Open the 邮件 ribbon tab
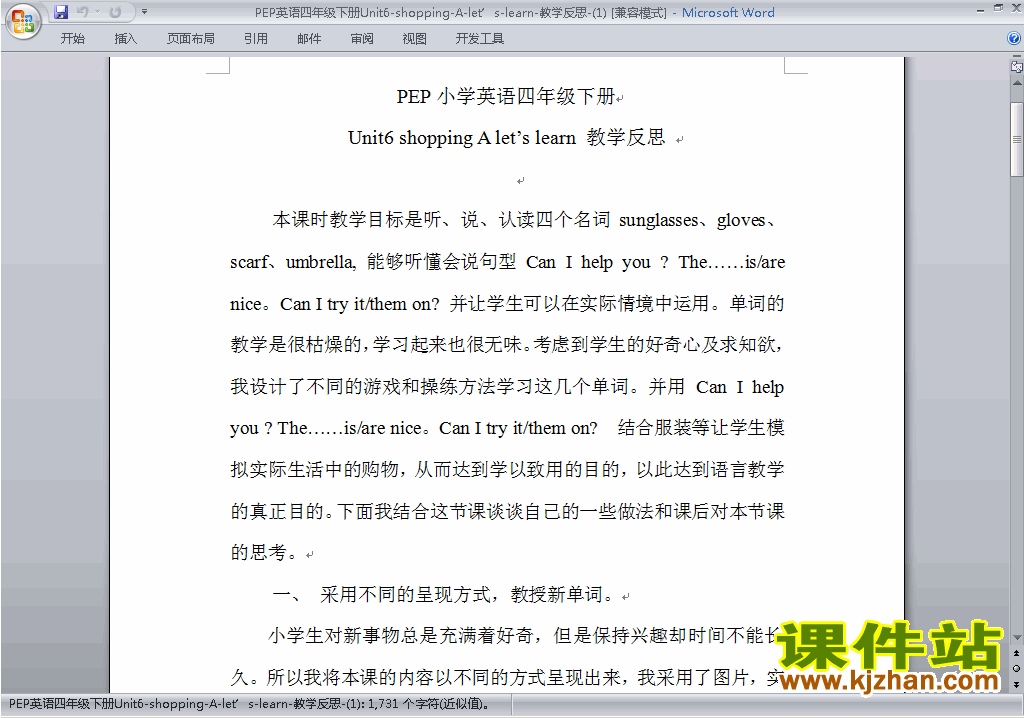Image resolution: width=1024 pixels, height=718 pixels. pyautogui.click(x=309, y=39)
